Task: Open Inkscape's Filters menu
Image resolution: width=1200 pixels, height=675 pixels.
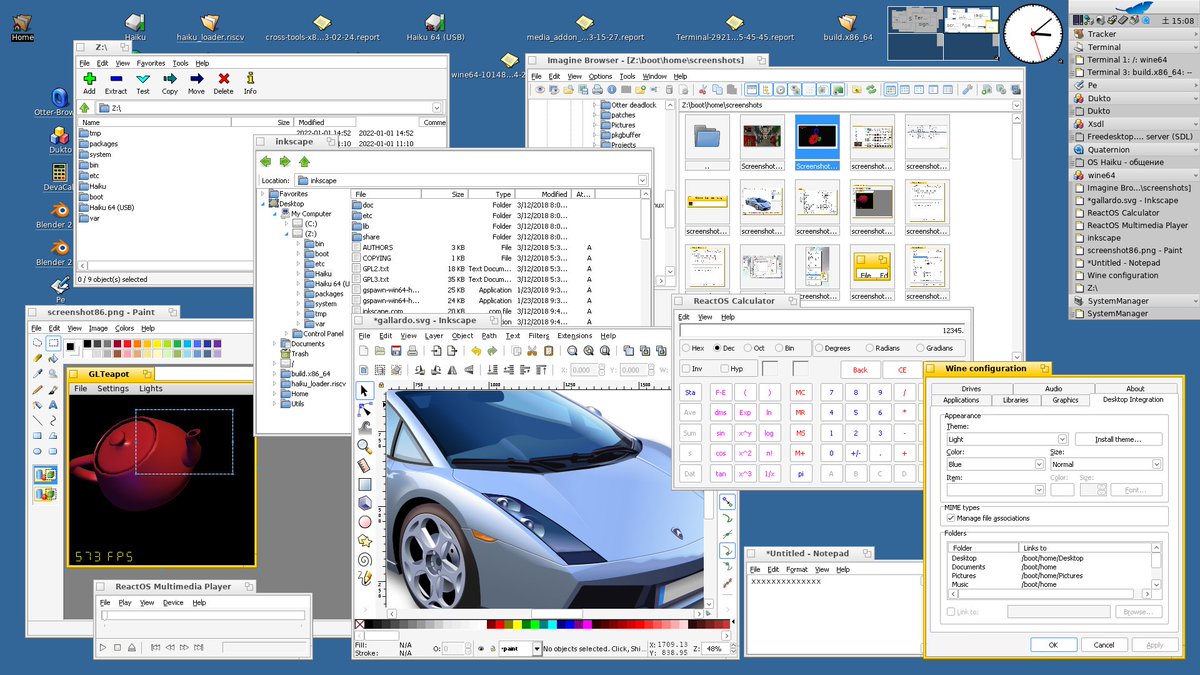Action: click(538, 336)
